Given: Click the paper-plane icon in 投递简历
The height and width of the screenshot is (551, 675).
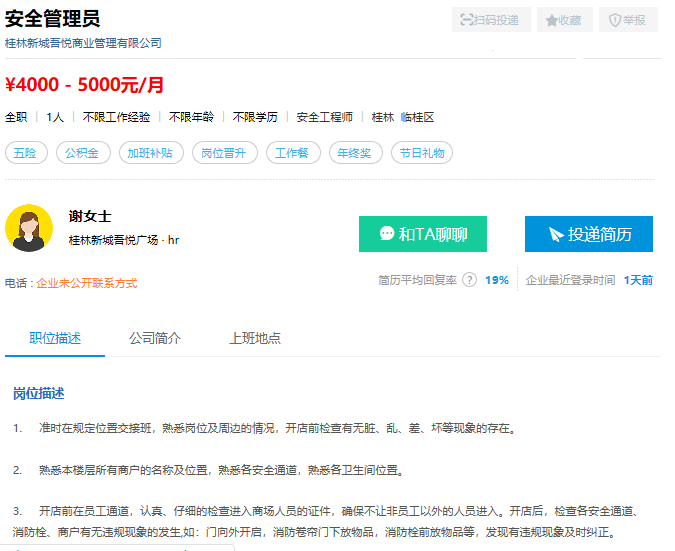Looking at the screenshot, I should tap(556, 234).
